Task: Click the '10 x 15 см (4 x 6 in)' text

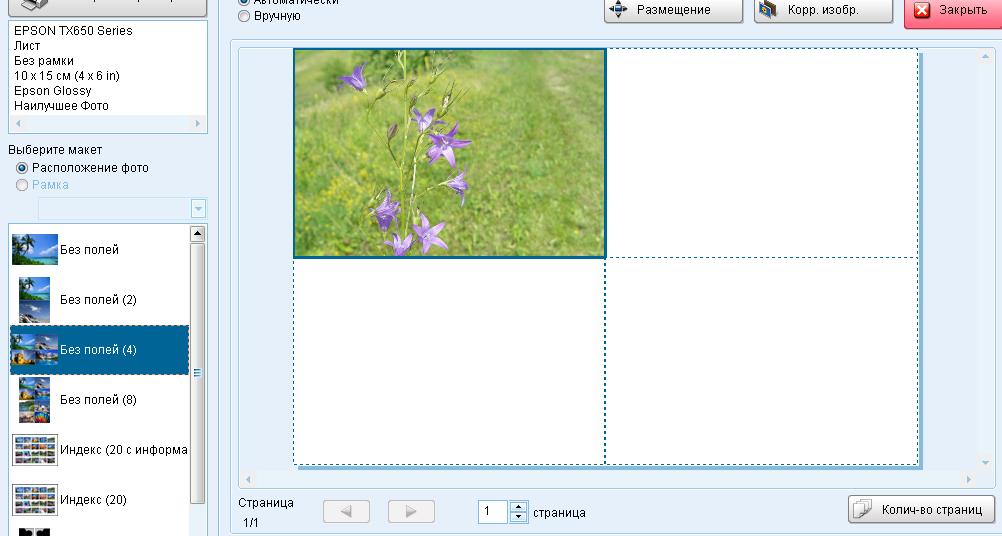Action: 66,75
